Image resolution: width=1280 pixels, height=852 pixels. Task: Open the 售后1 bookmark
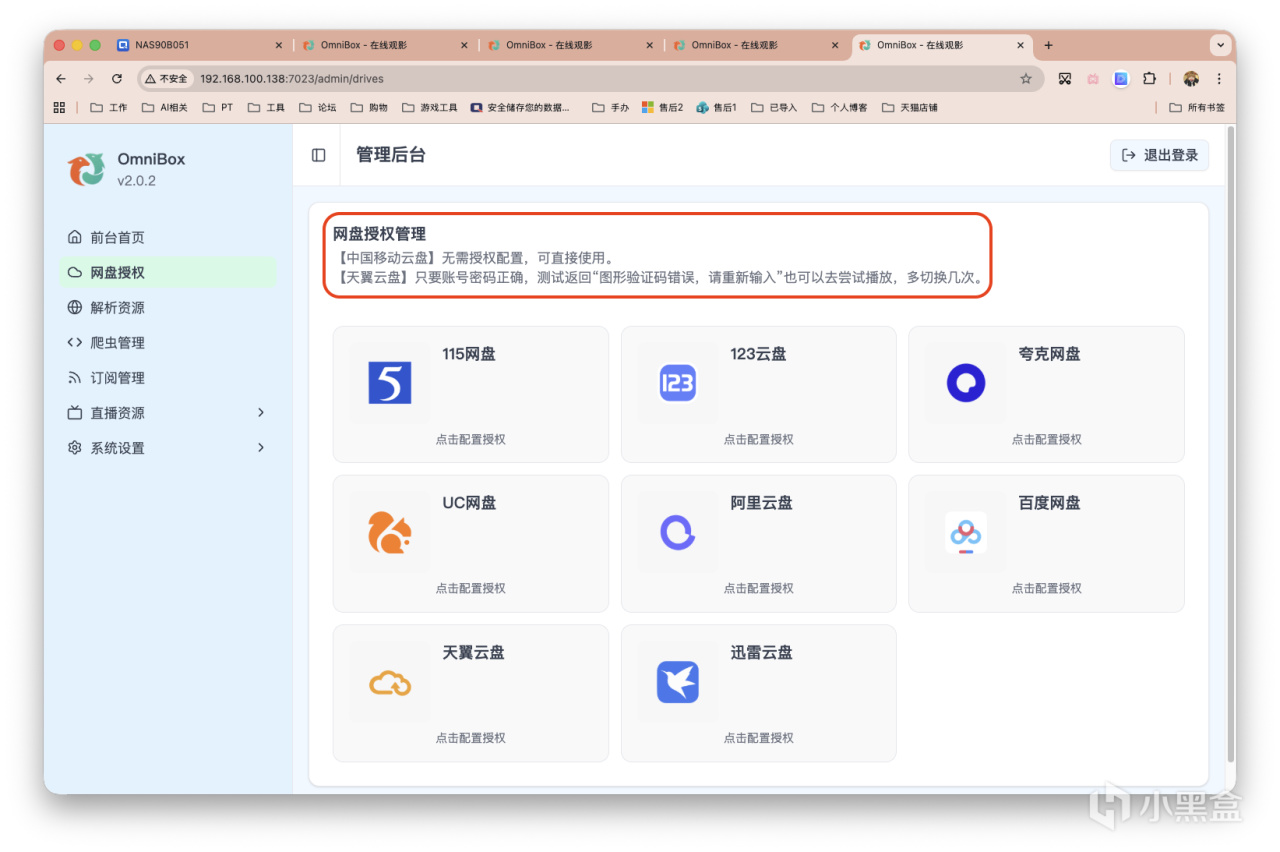pyautogui.click(x=716, y=107)
